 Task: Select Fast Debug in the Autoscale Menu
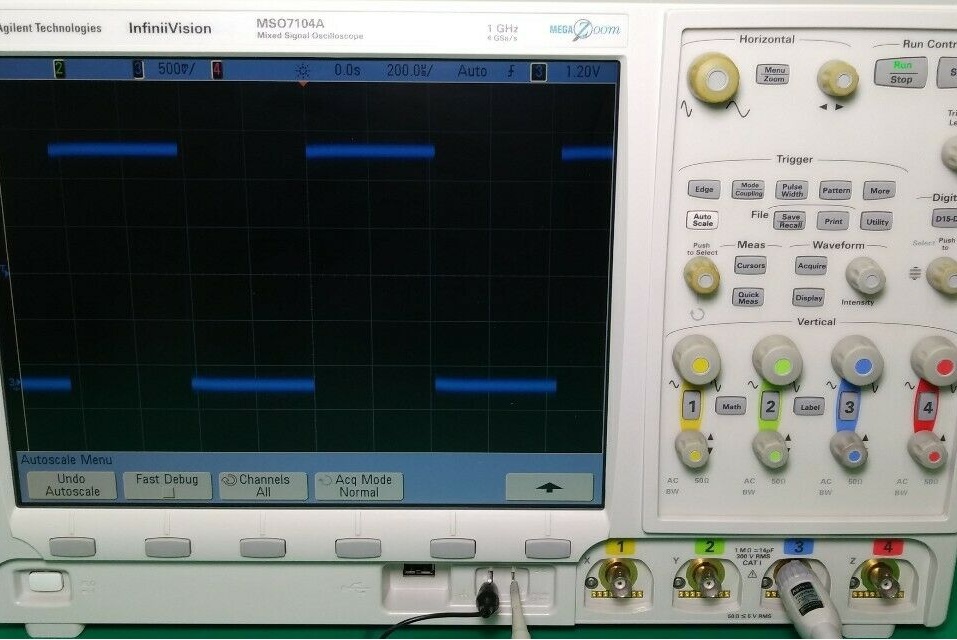167,486
